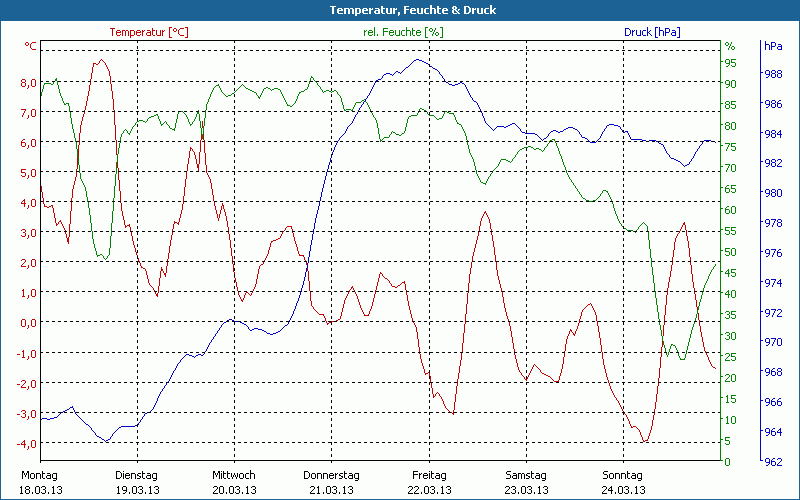Click the '-2,0' temperature axis value
800x500 pixels.
27,384
